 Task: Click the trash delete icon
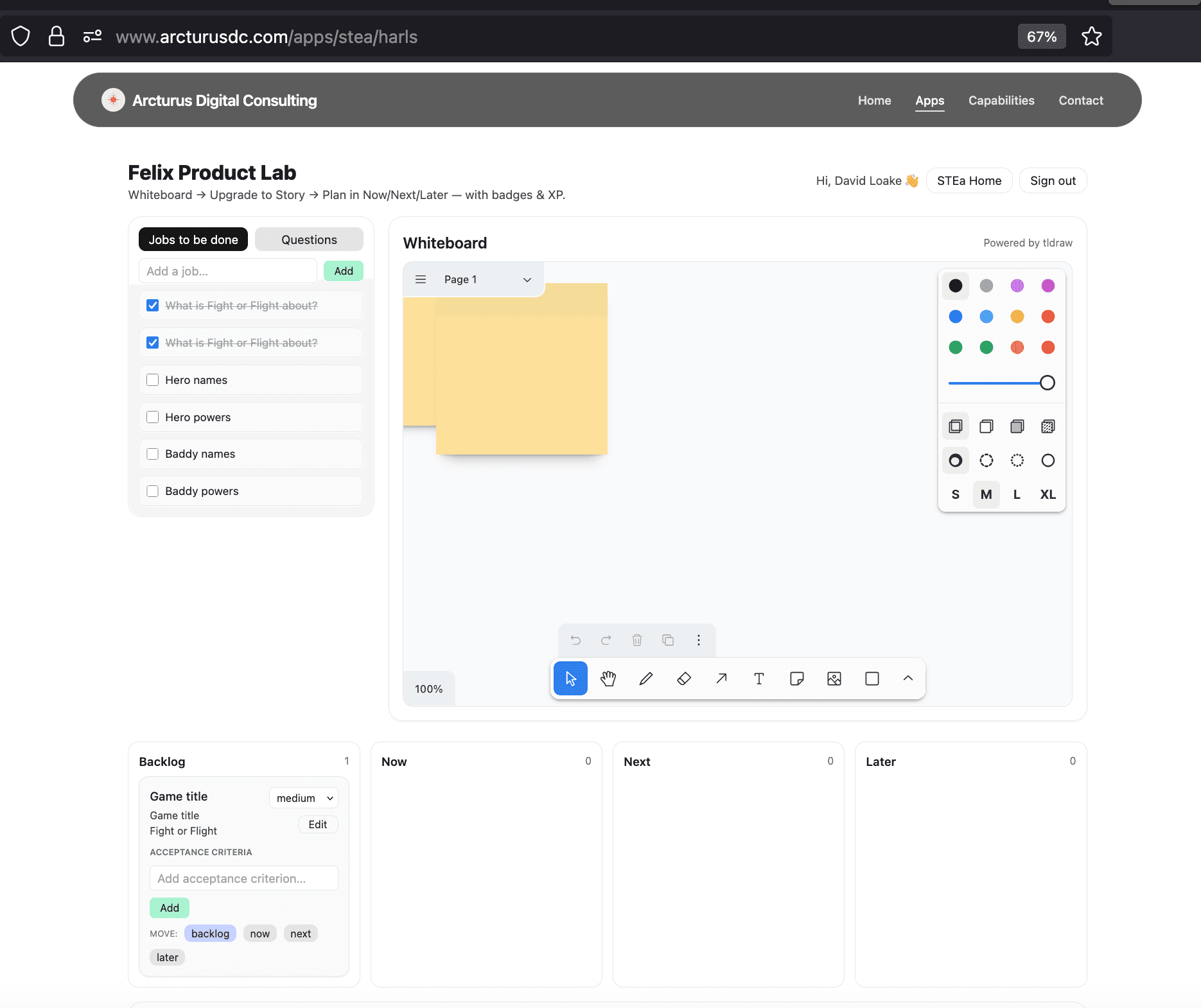click(636, 640)
